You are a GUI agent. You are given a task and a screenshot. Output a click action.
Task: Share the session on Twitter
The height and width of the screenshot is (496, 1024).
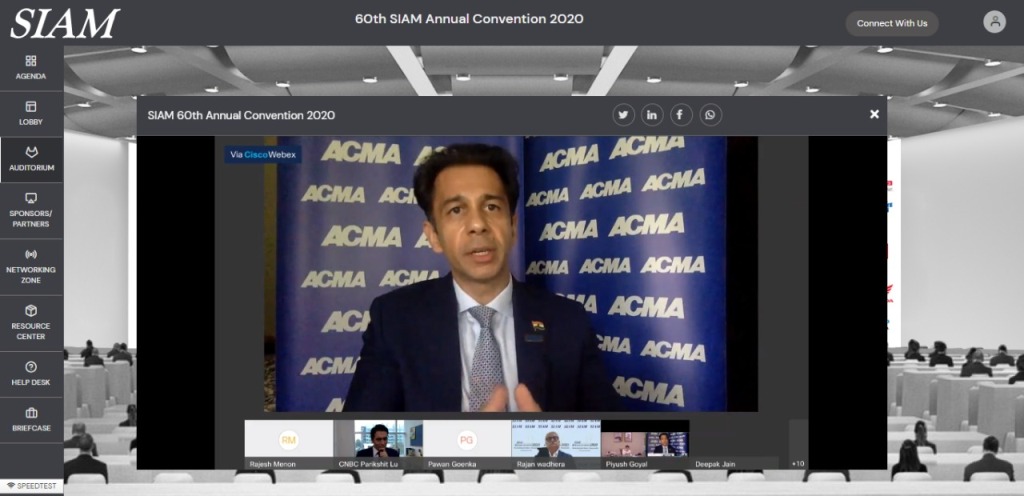pyautogui.click(x=623, y=115)
